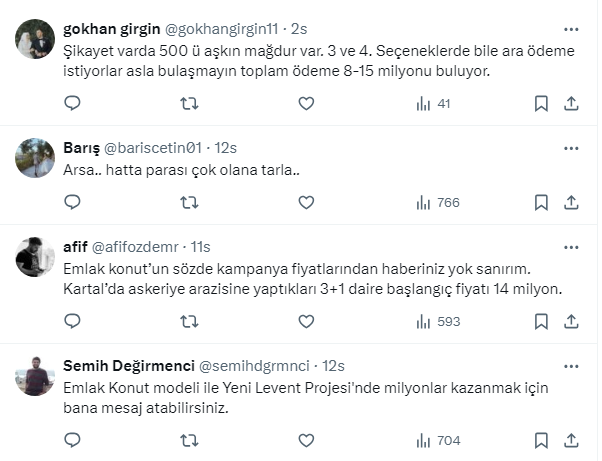View analytics showing 704 views
The image size is (602, 461).
[437, 440]
